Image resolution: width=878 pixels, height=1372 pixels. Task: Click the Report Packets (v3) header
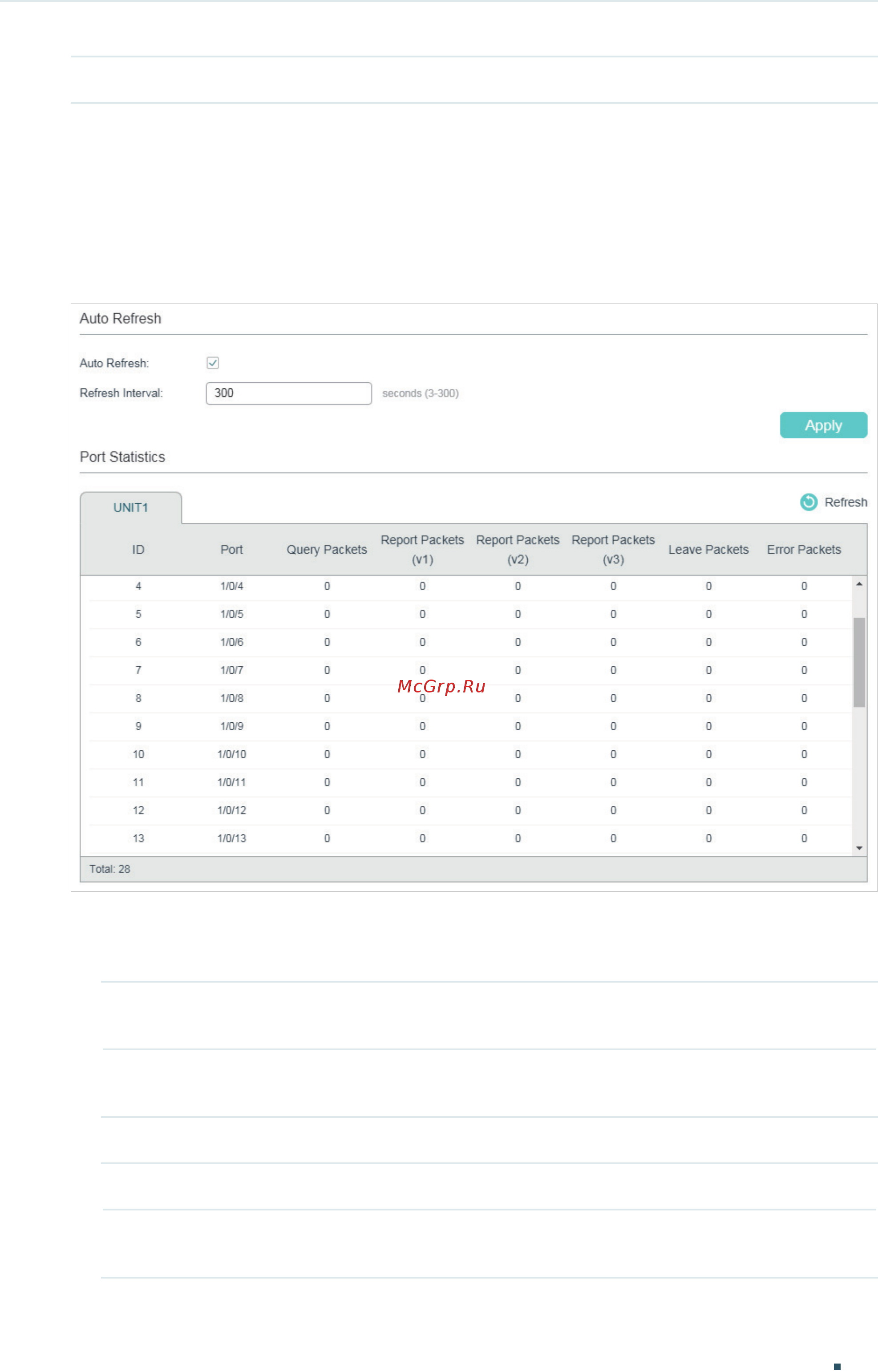613,550
